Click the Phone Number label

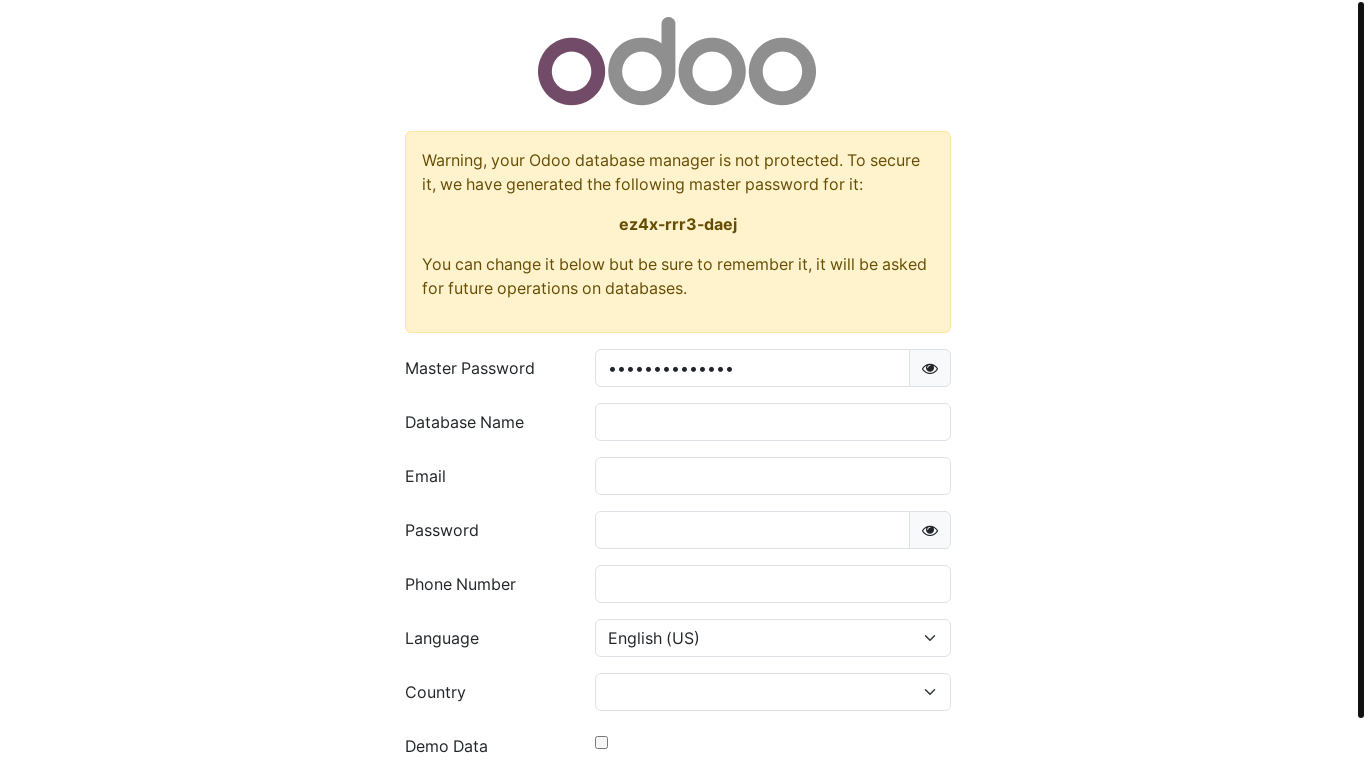tap(460, 584)
